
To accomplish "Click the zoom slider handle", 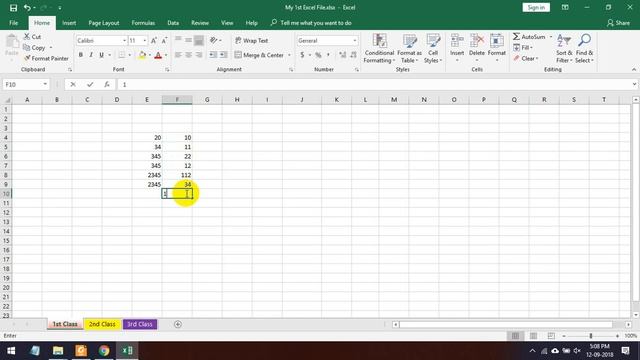I will click(x=591, y=336).
